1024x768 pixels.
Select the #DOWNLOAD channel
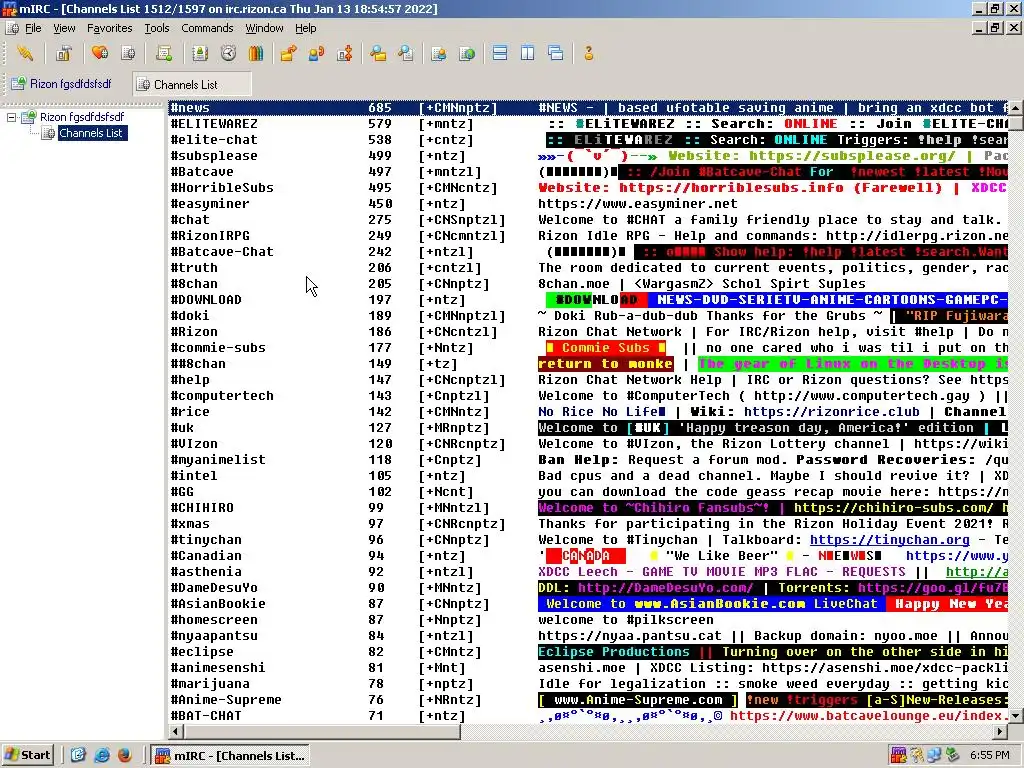(x=588, y=300)
